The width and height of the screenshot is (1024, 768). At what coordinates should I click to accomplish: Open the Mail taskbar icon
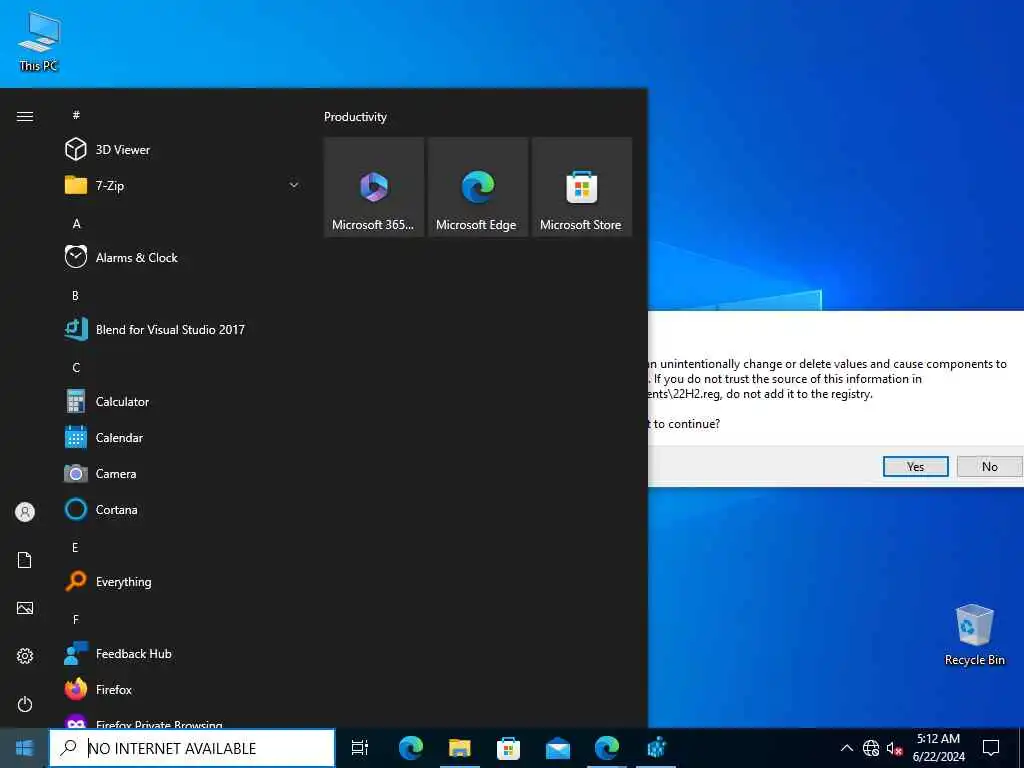558,748
